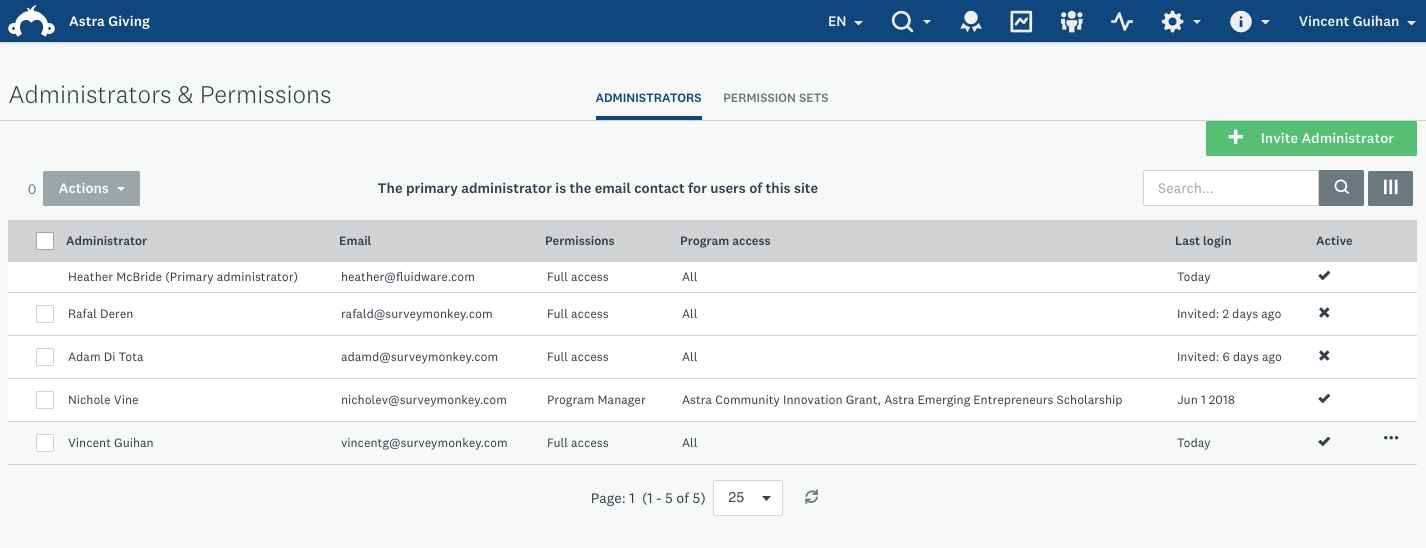Open the info circle help menu

(1249, 21)
